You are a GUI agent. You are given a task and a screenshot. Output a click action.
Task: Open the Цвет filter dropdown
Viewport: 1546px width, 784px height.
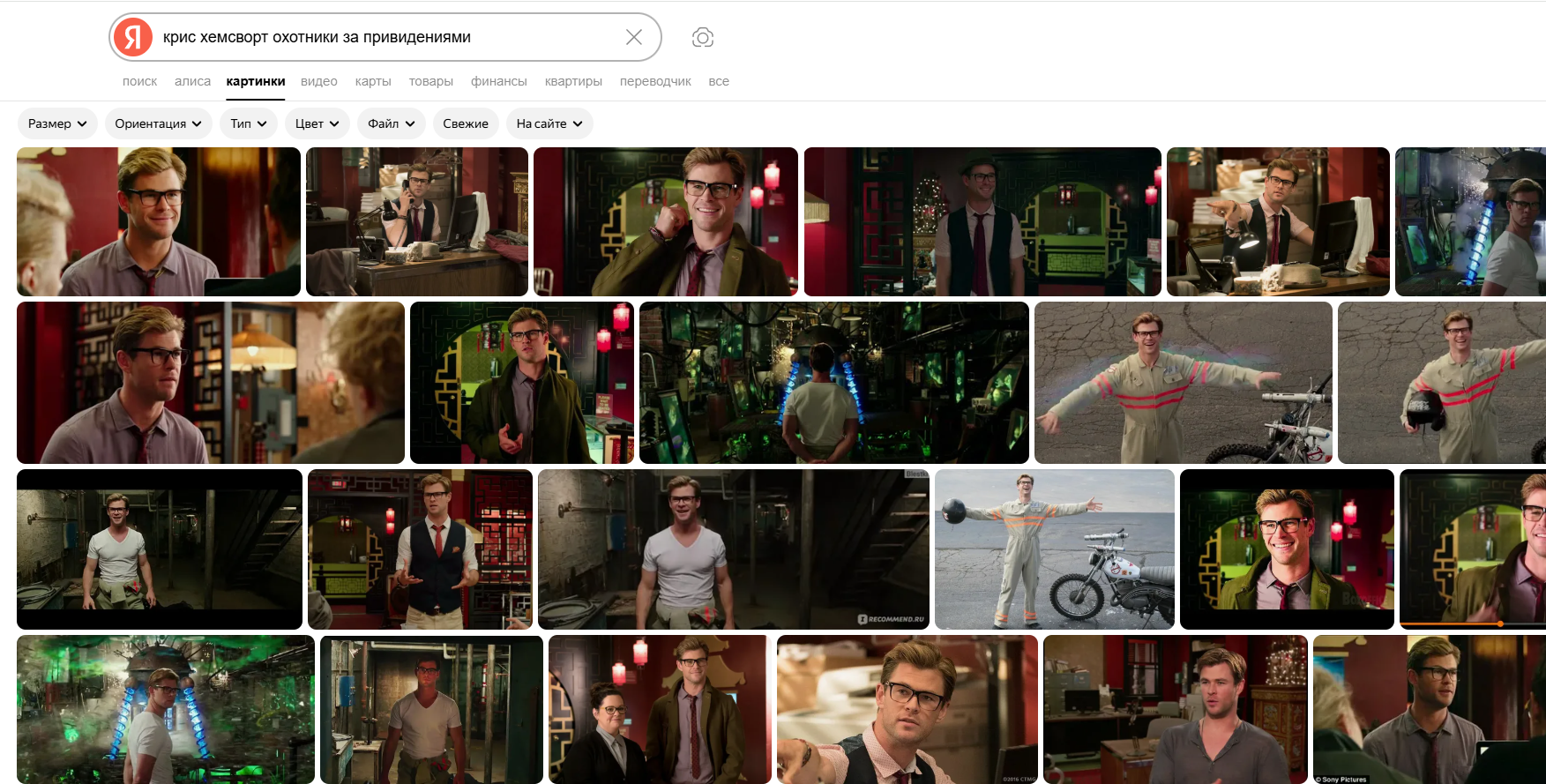tap(317, 123)
